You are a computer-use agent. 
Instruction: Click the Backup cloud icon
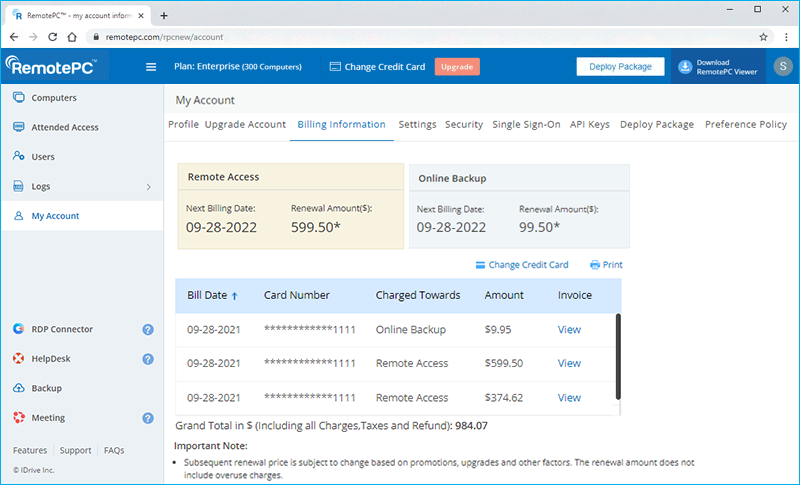(19, 388)
